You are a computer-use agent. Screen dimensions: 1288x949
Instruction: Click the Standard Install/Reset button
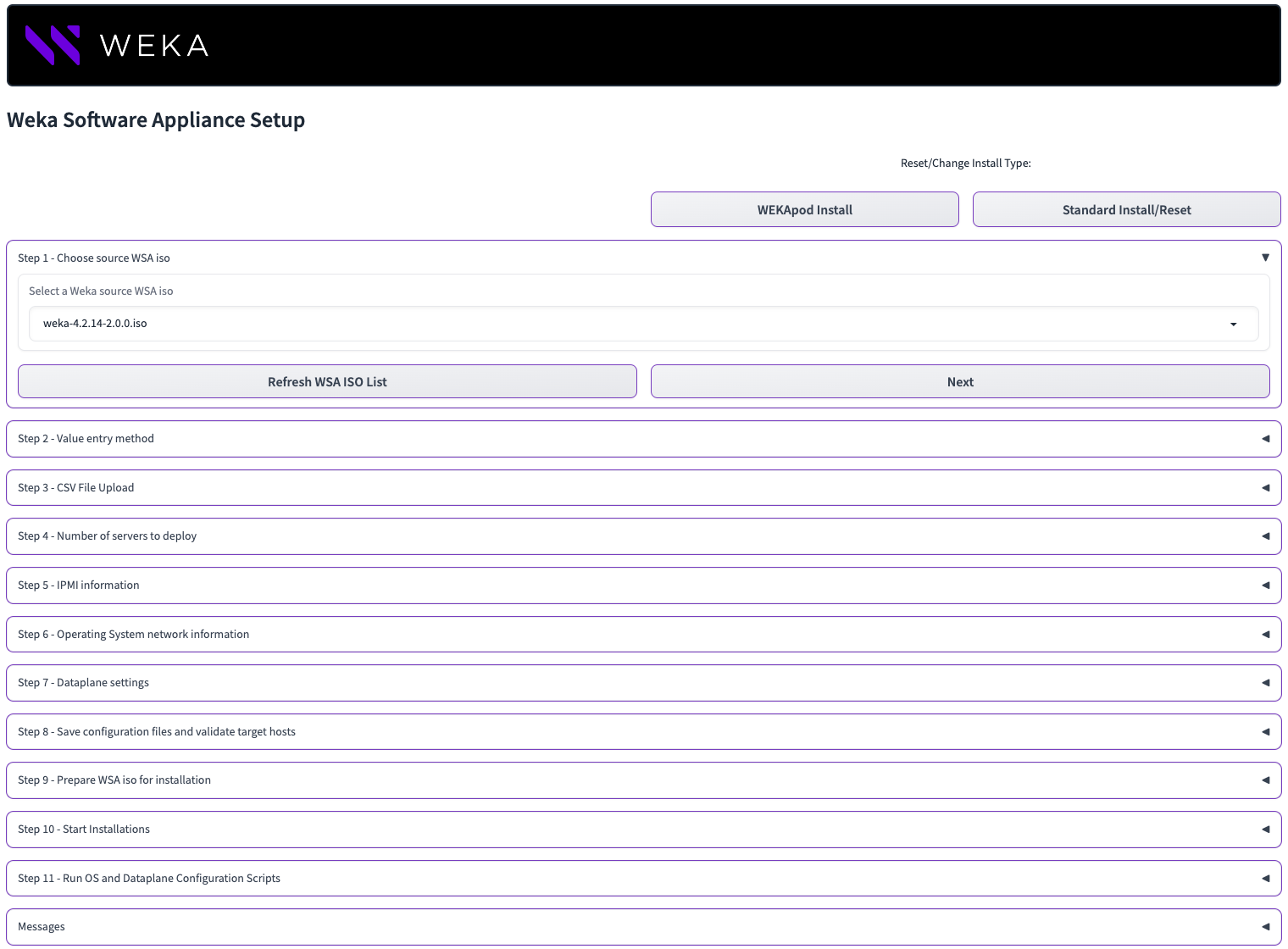click(1126, 210)
